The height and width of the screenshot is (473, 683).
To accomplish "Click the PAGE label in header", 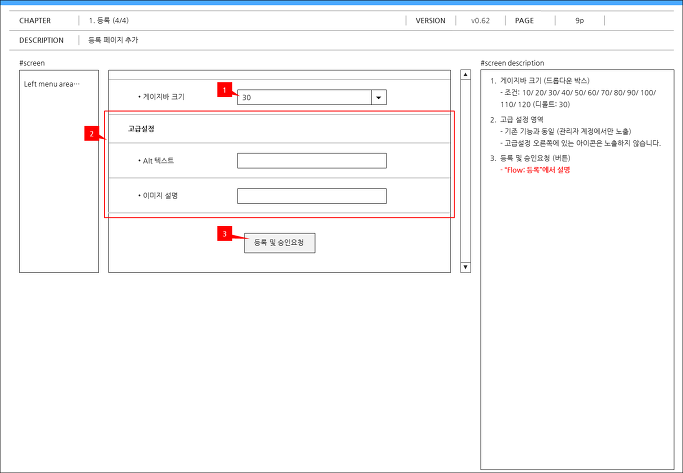I will point(524,20).
